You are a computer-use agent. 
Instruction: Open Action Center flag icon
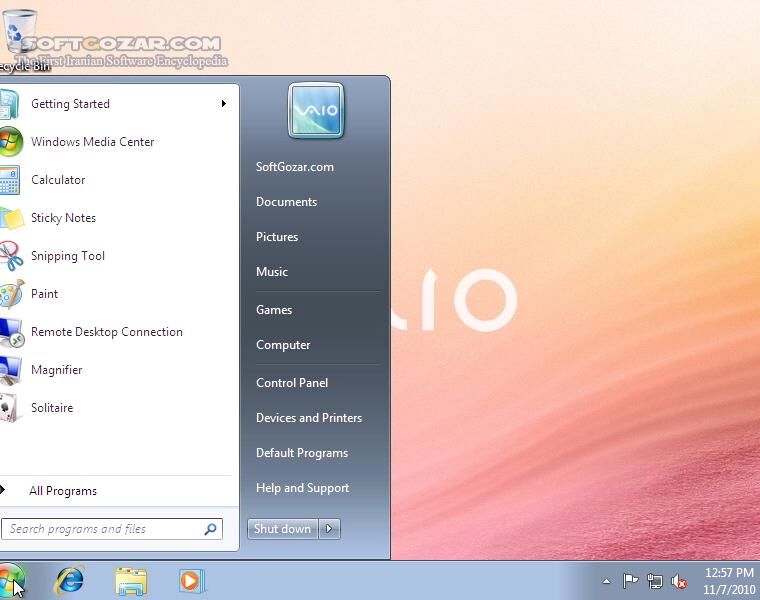pos(630,581)
